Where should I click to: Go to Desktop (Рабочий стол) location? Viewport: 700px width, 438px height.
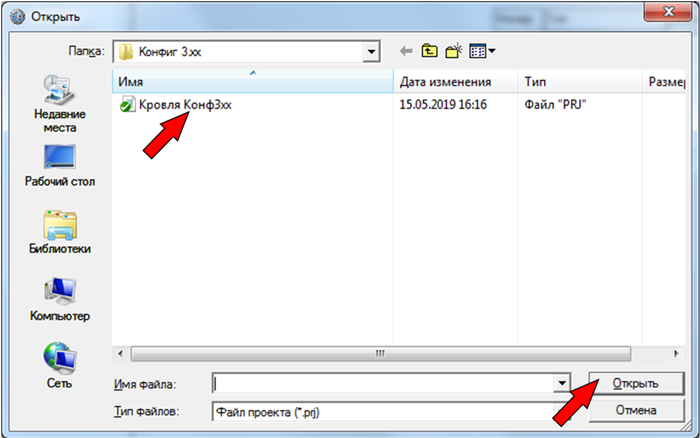pyautogui.click(x=59, y=166)
